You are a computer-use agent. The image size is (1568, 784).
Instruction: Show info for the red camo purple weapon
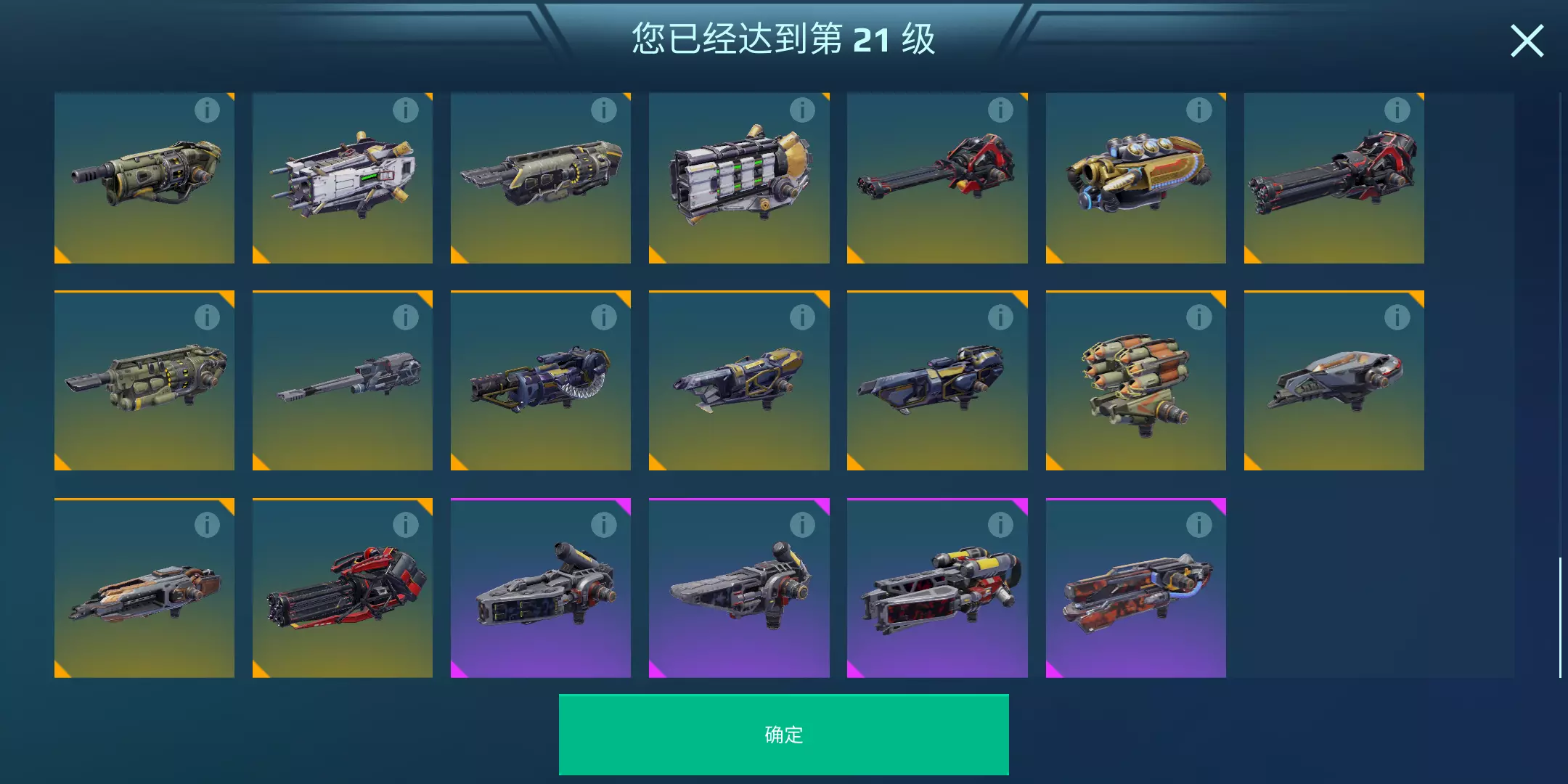(1199, 525)
